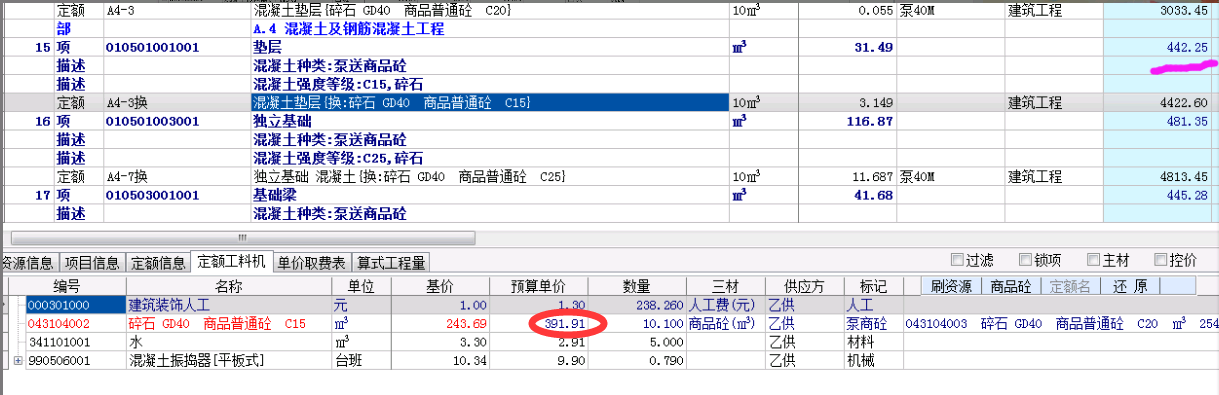Click the 单位 column header

[x=360, y=287]
